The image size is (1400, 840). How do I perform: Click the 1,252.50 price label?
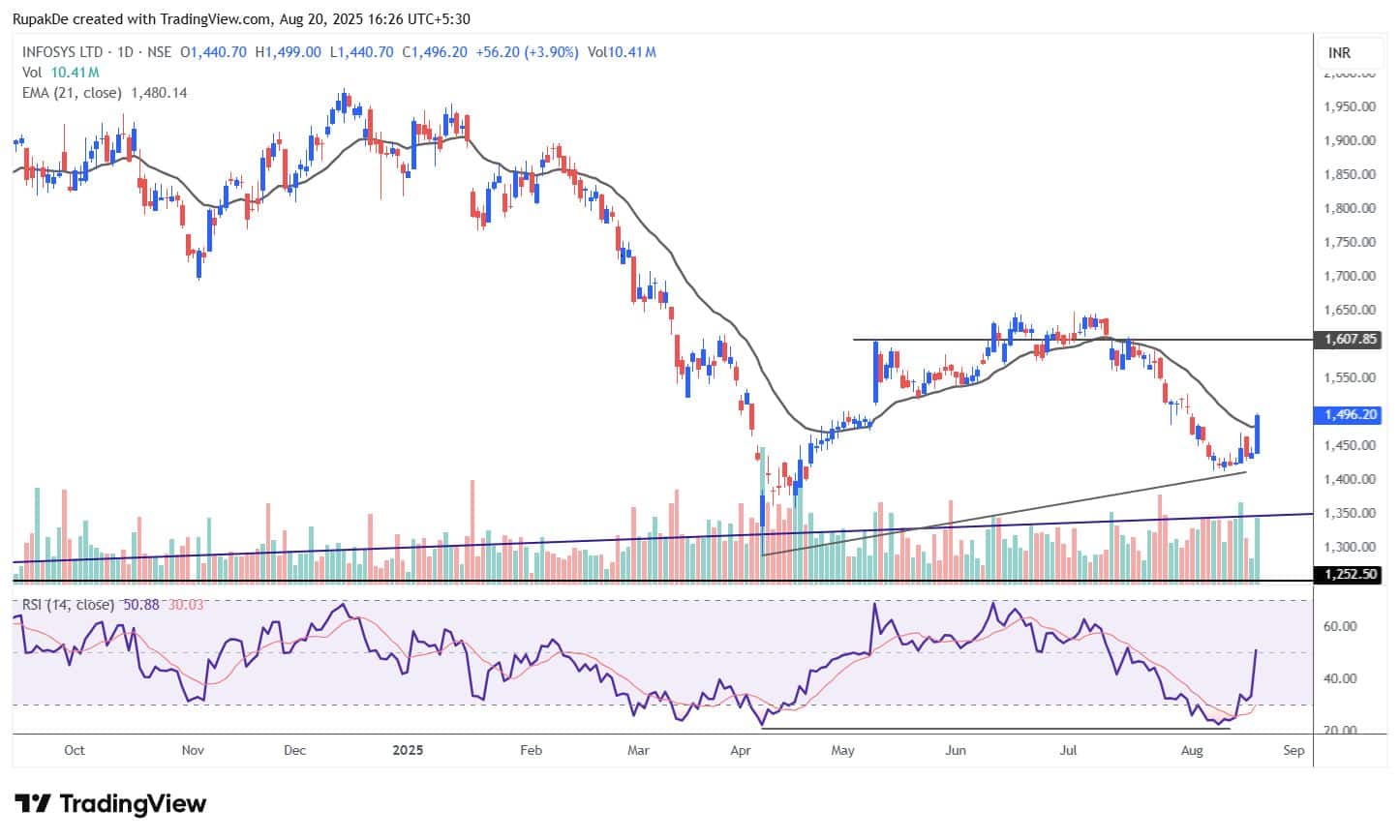(x=1346, y=574)
